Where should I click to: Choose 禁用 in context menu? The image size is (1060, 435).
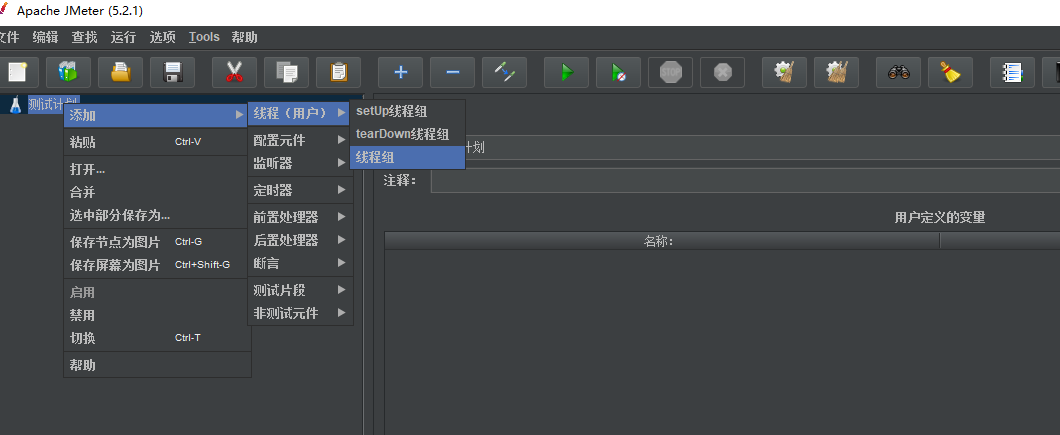pyautogui.click(x=156, y=315)
